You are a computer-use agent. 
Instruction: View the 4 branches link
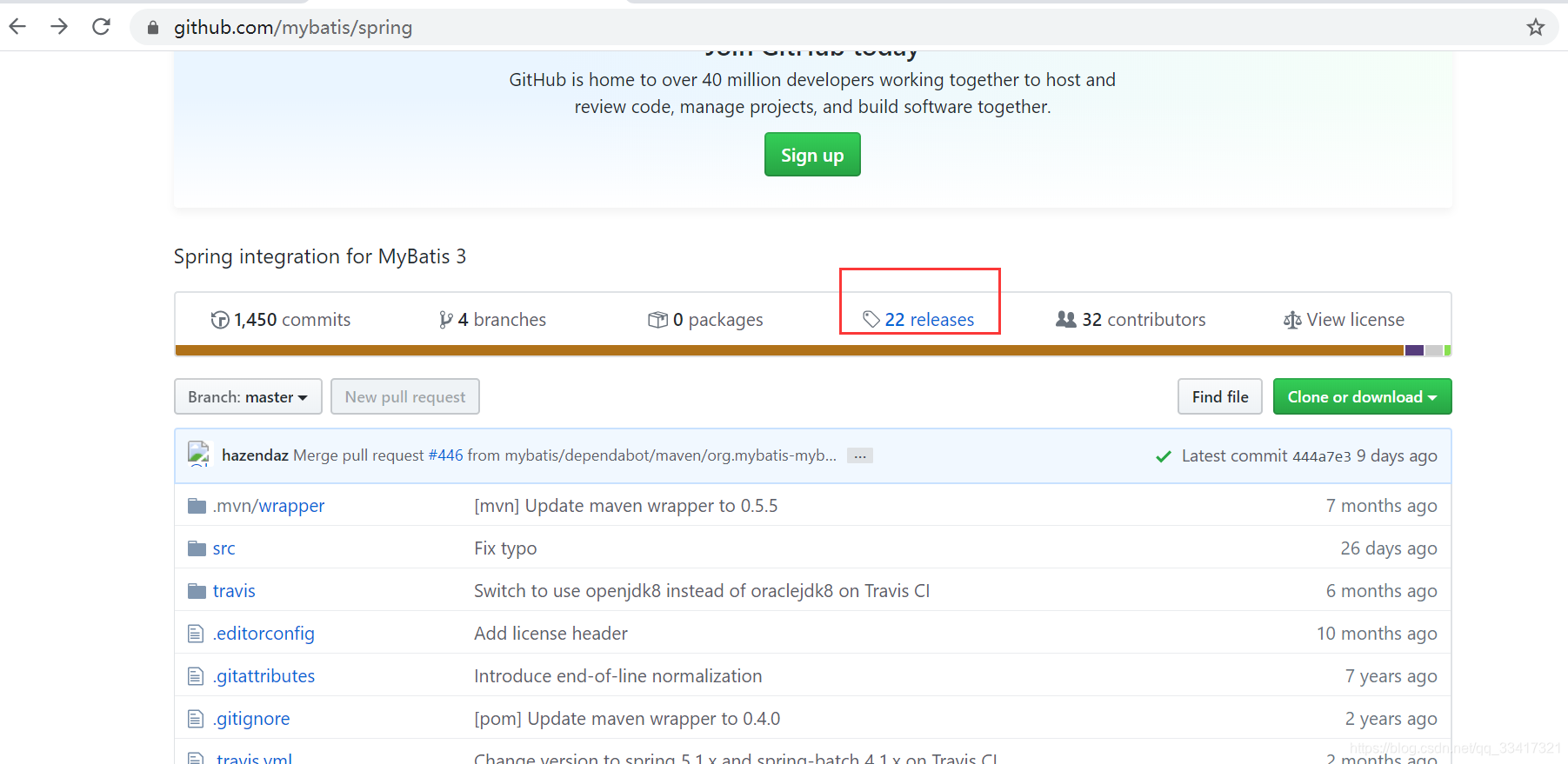coord(493,320)
